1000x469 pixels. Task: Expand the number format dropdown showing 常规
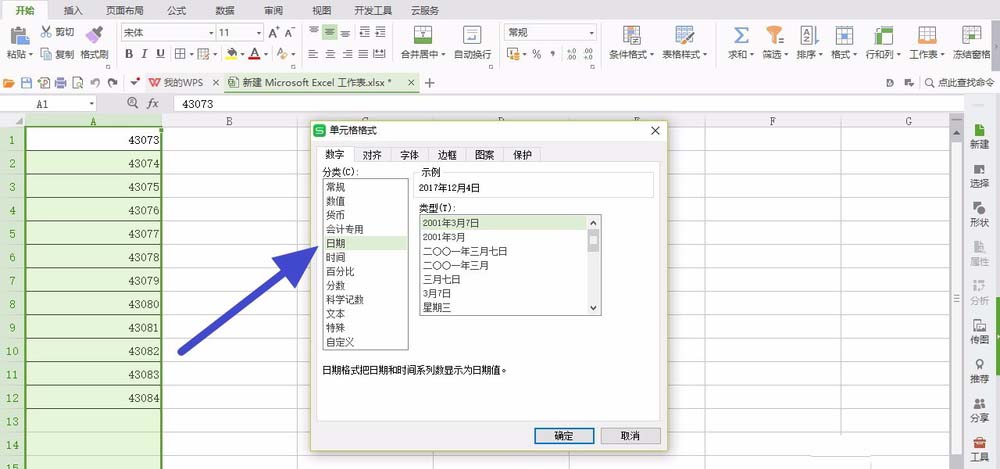point(590,33)
